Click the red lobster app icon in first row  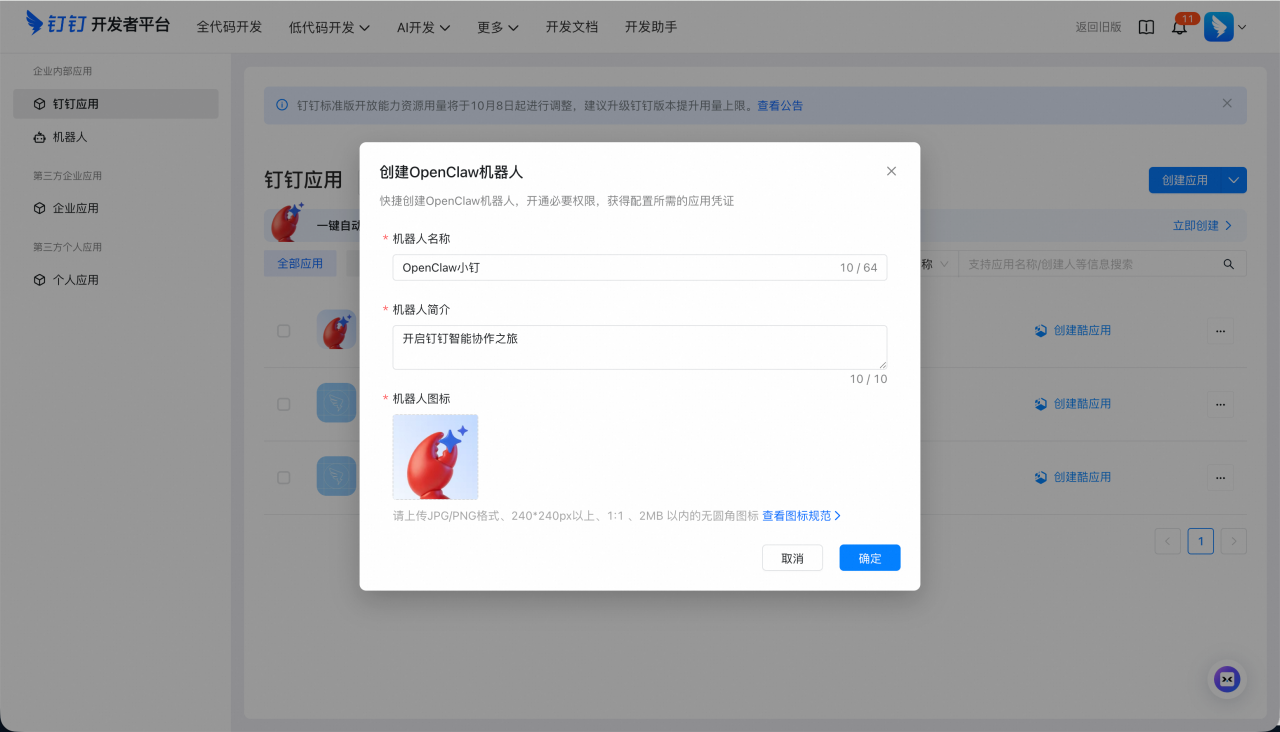tap(336, 330)
